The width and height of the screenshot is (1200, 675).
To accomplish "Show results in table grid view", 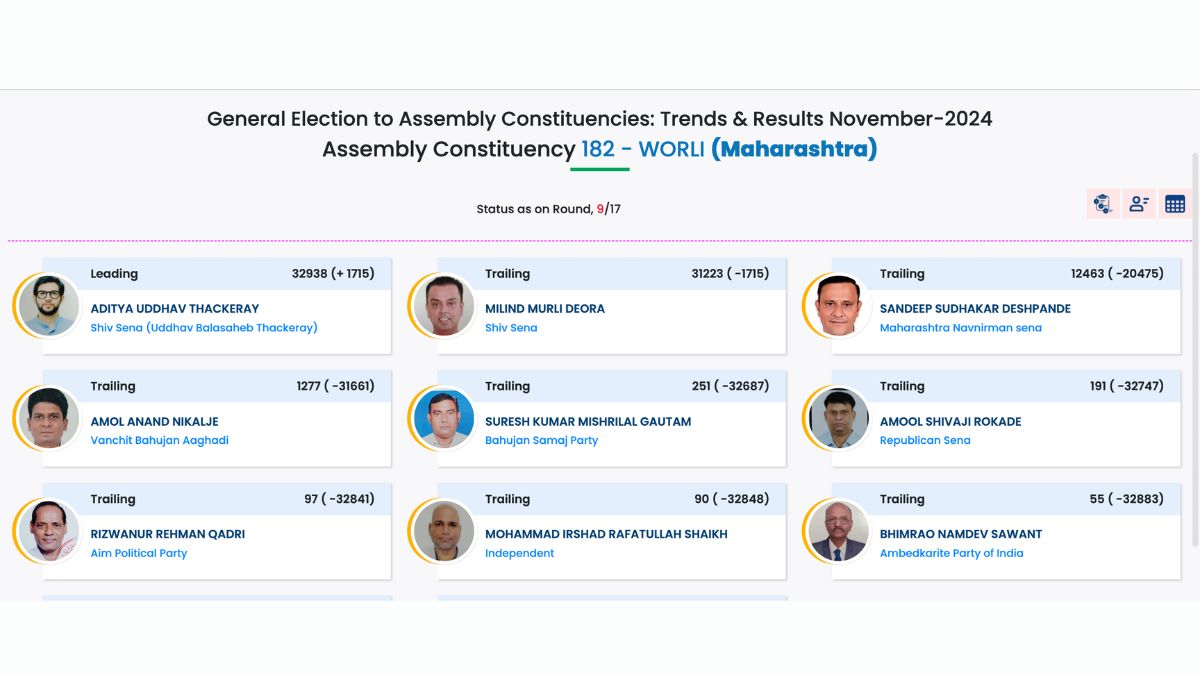I will pos(1175,204).
